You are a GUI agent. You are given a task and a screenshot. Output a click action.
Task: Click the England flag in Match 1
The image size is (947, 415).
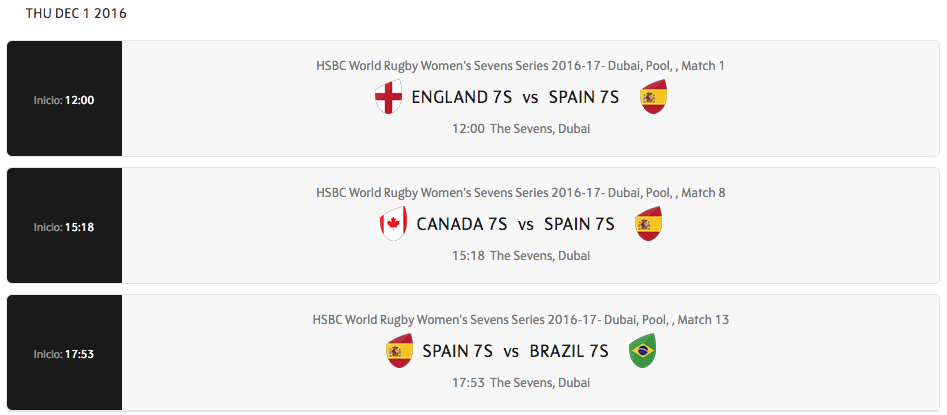click(x=388, y=97)
